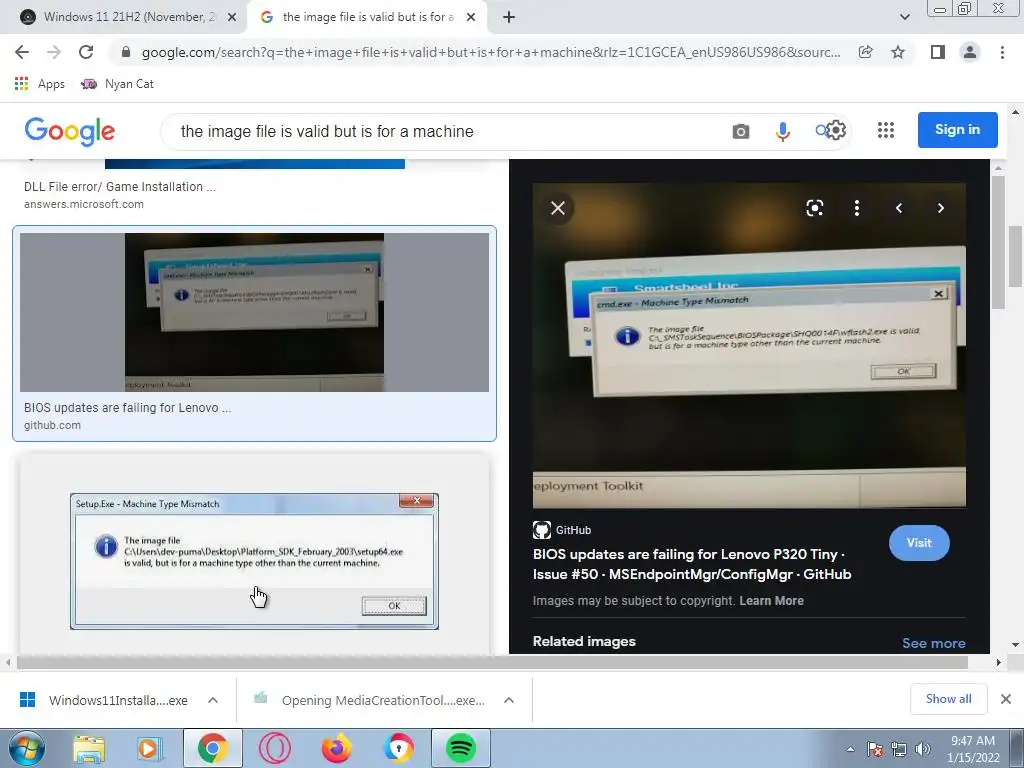Reload the current Google page
The image size is (1024, 768).
(x=86, y=52)
